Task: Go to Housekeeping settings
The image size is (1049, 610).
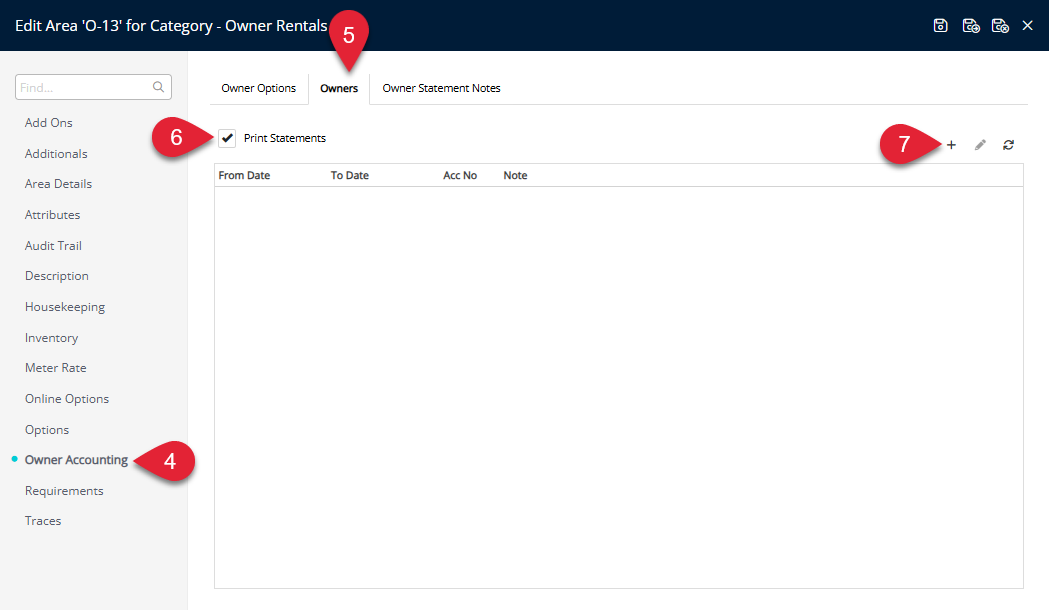Action: pos(65,307)
